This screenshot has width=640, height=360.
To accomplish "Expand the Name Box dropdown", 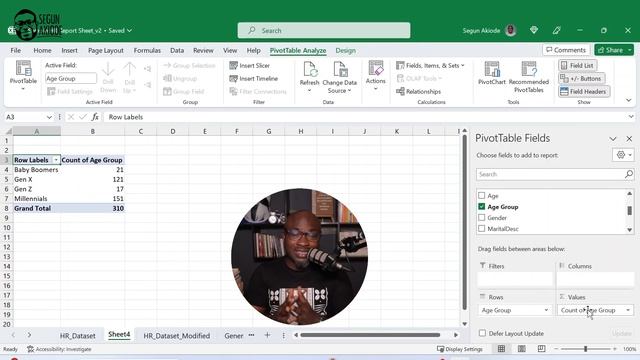I will pyautogui.click(x=49, y=117).
